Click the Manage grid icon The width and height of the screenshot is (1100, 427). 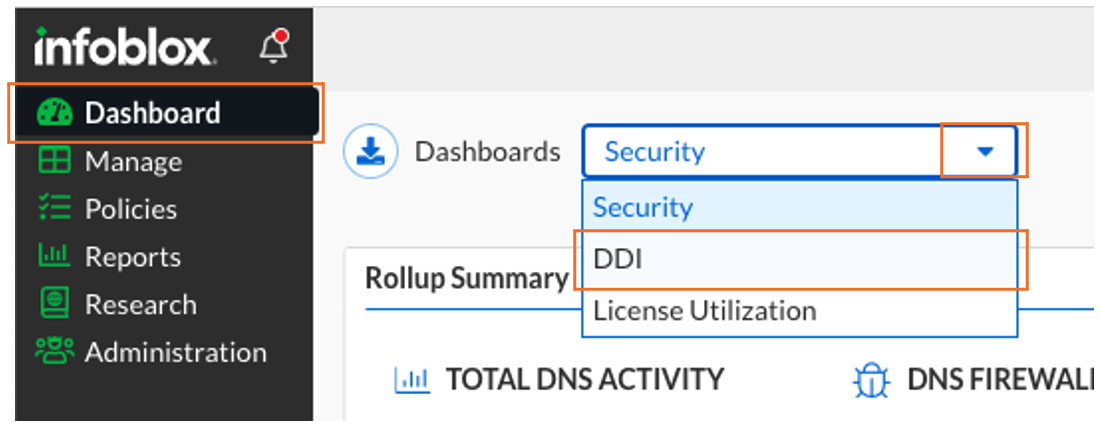(x=54, y=161)
